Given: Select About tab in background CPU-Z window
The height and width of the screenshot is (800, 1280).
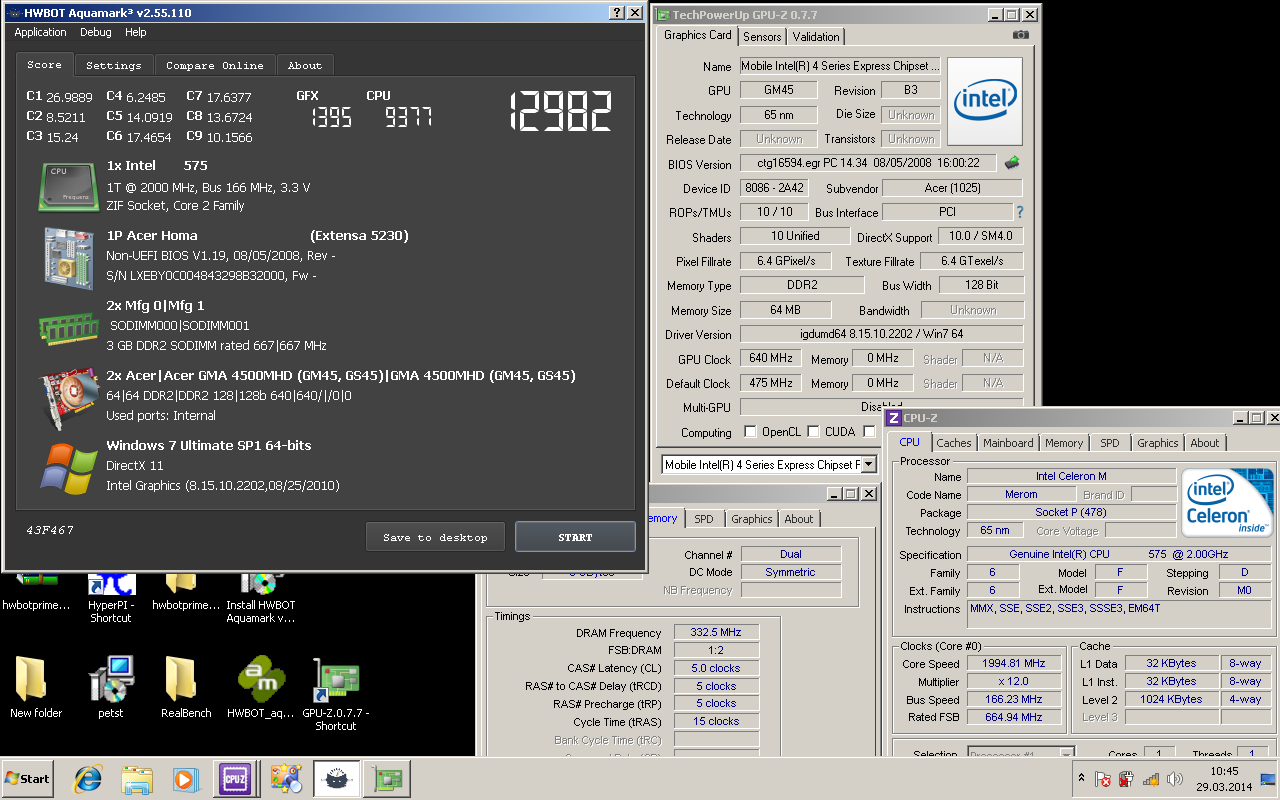Looking at the screenshot, I should 798,519.
